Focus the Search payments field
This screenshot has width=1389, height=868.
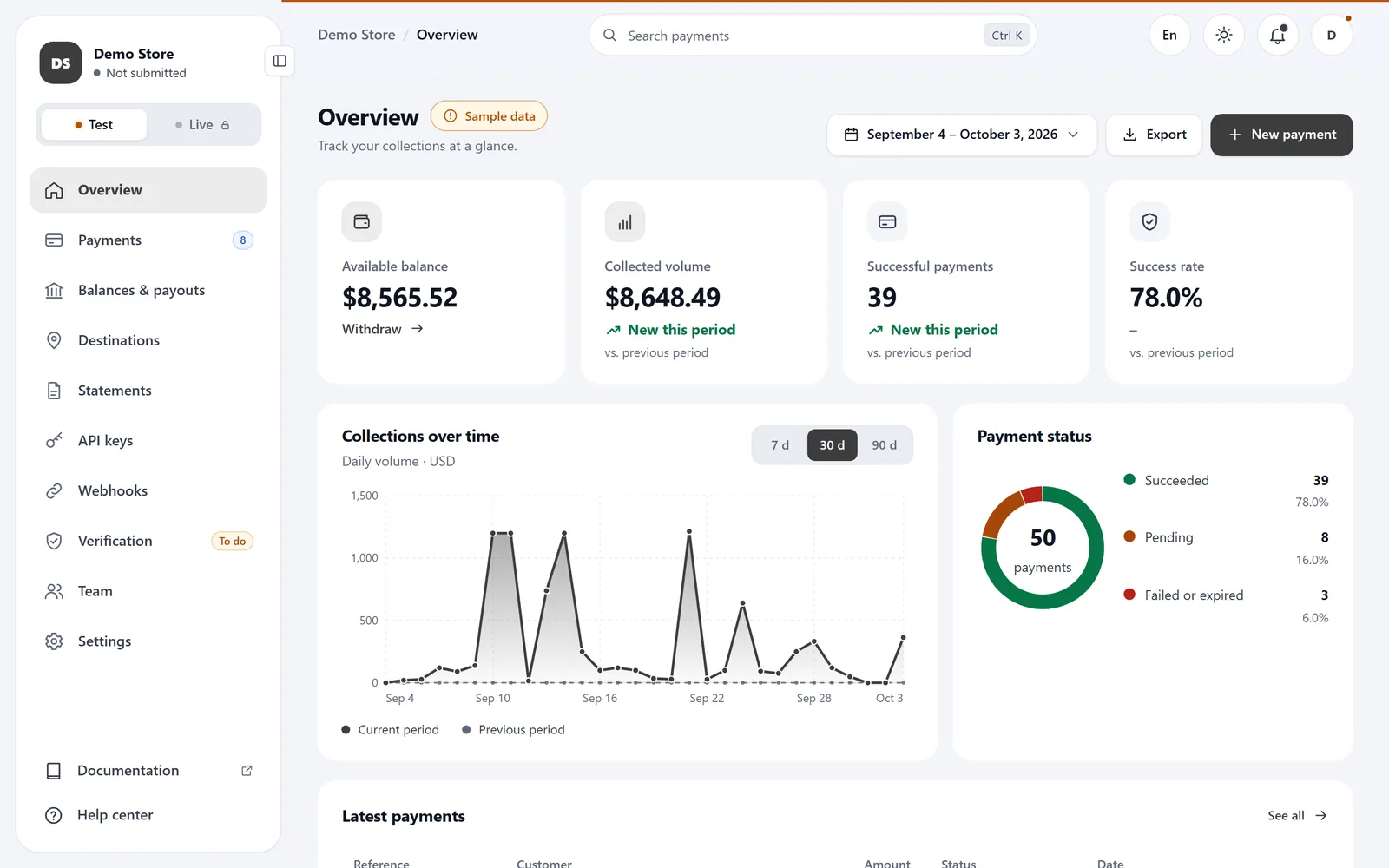813,36
